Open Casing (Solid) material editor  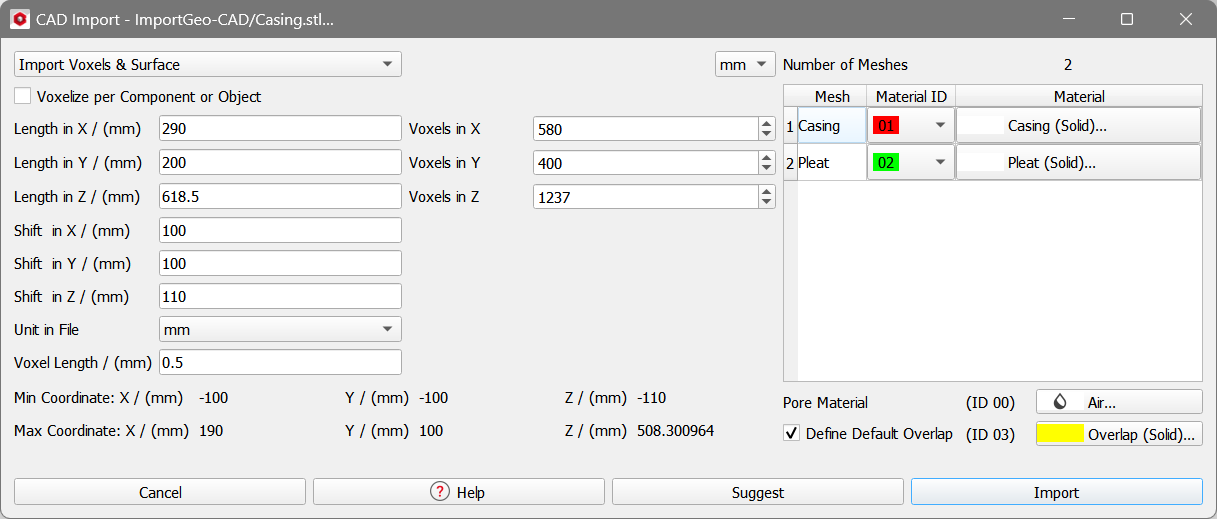pos(1078,126)
